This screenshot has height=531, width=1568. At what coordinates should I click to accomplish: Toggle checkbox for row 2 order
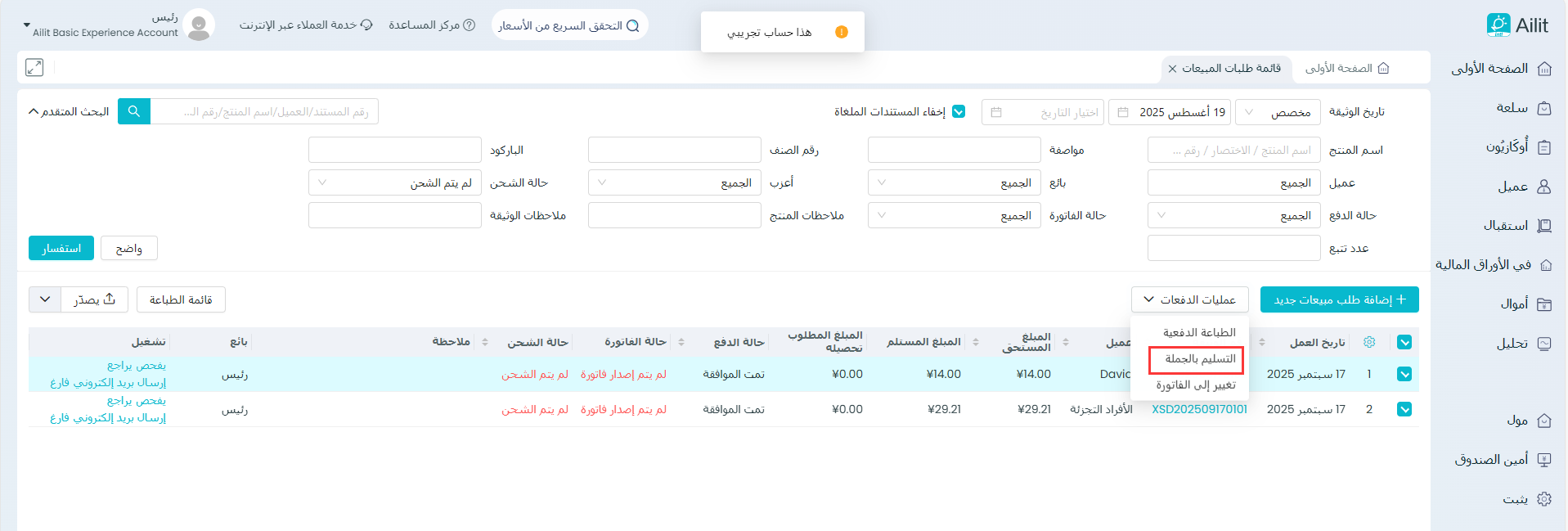pyautogui.click(x=1404, y=409)
